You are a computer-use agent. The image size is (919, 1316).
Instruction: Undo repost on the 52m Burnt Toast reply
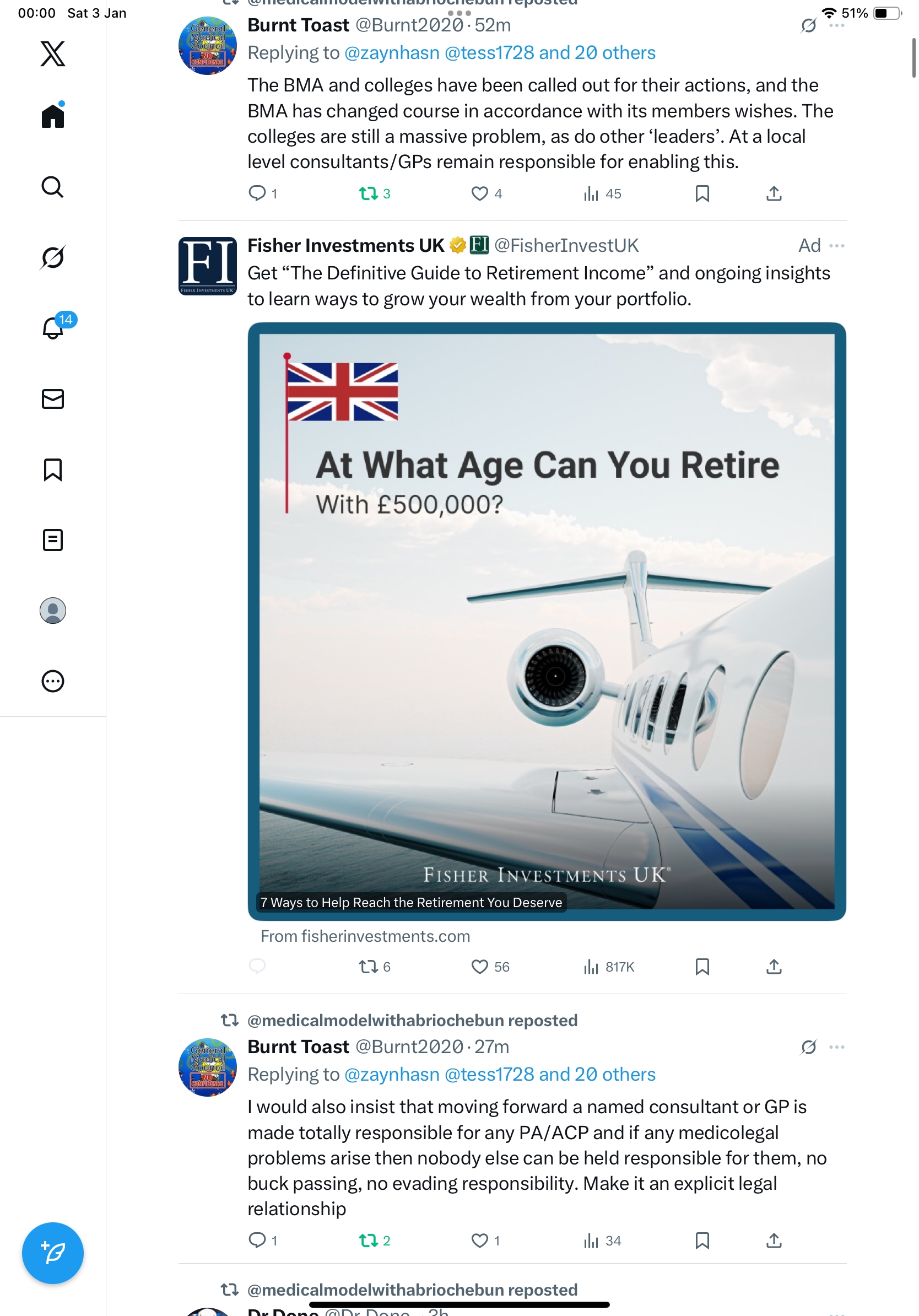click(368, 194)
